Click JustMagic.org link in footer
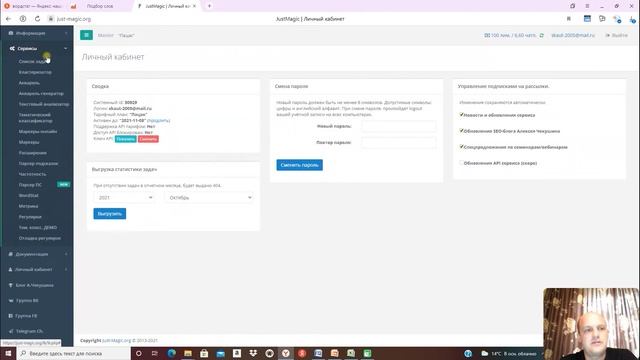The height and width of the screenshot is (360, 640). coord(116,340)
